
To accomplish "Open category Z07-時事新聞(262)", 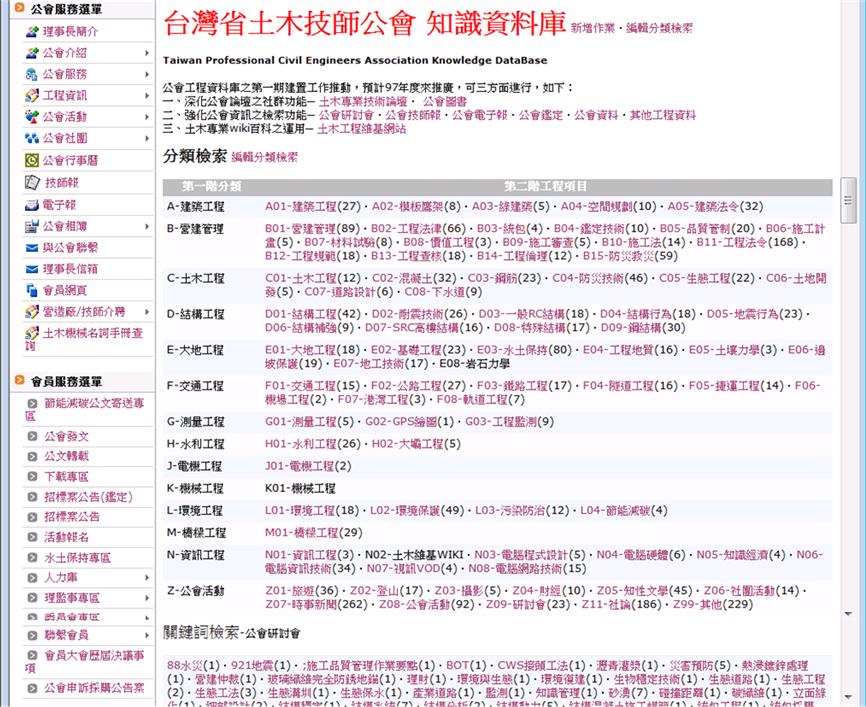I will 316,604.
